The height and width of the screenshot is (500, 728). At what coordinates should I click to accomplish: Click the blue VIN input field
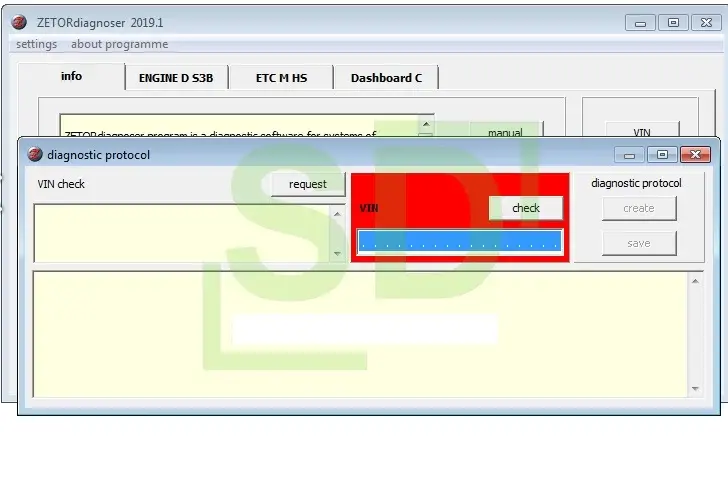460,241
